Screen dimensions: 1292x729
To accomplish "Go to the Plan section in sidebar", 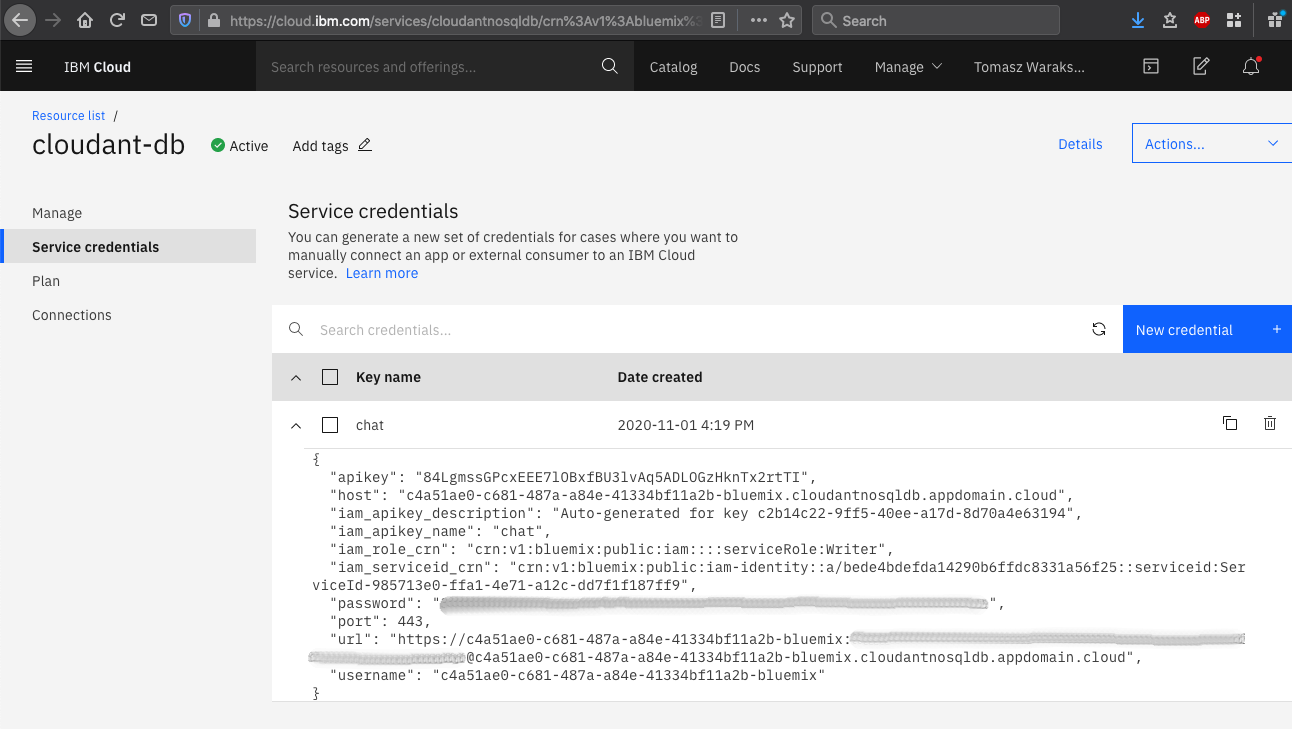I will 46,281.
